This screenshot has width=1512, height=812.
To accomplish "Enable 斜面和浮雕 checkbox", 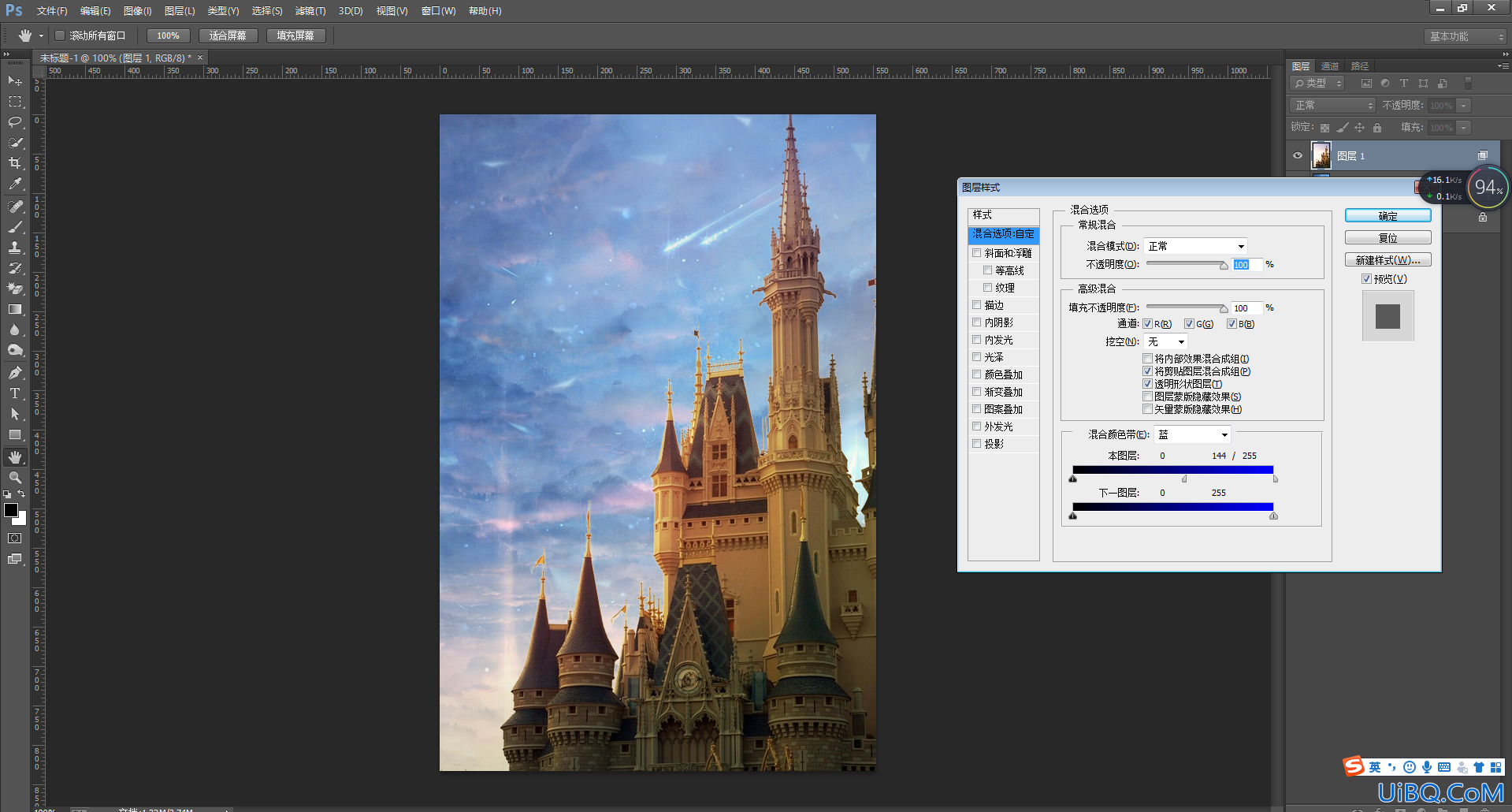I will pos(977,253).
